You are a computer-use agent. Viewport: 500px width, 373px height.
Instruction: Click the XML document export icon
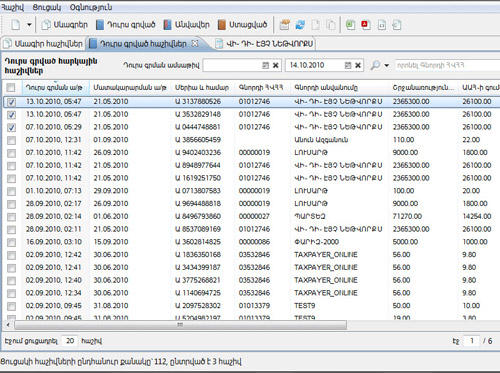(382, 25)
